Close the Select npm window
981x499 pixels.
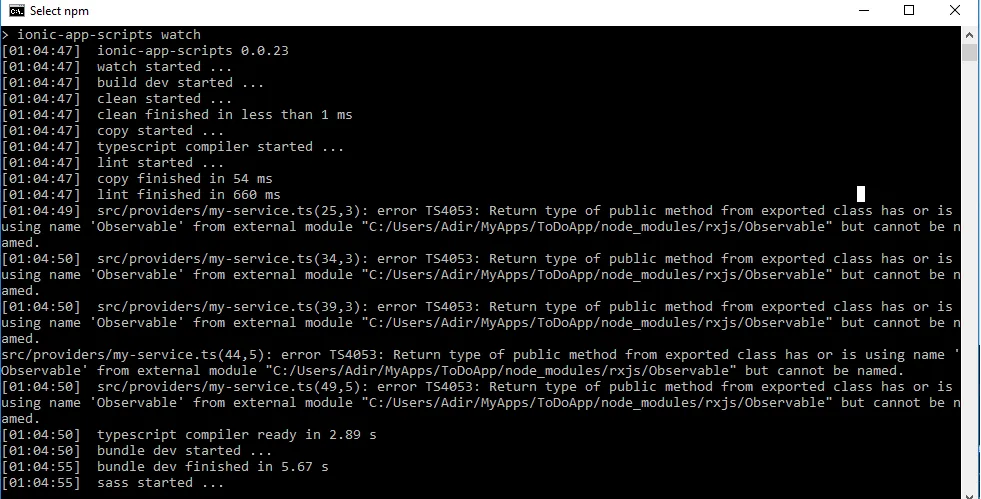[955, 11]
